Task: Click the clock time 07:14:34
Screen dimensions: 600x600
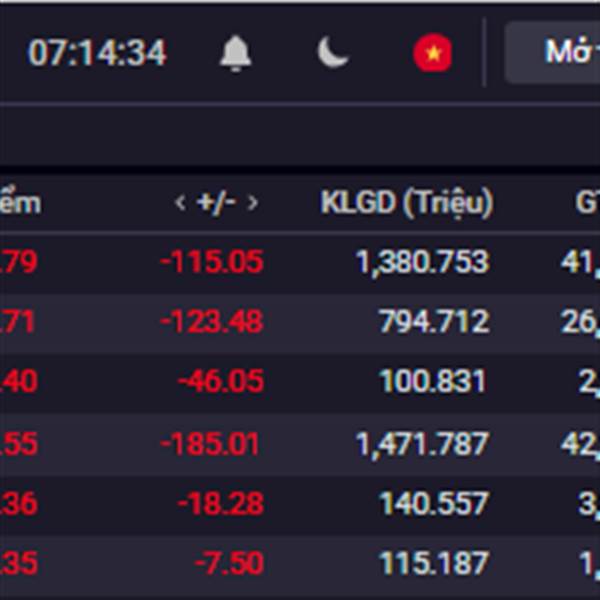Action: click(x=97, y=53)
